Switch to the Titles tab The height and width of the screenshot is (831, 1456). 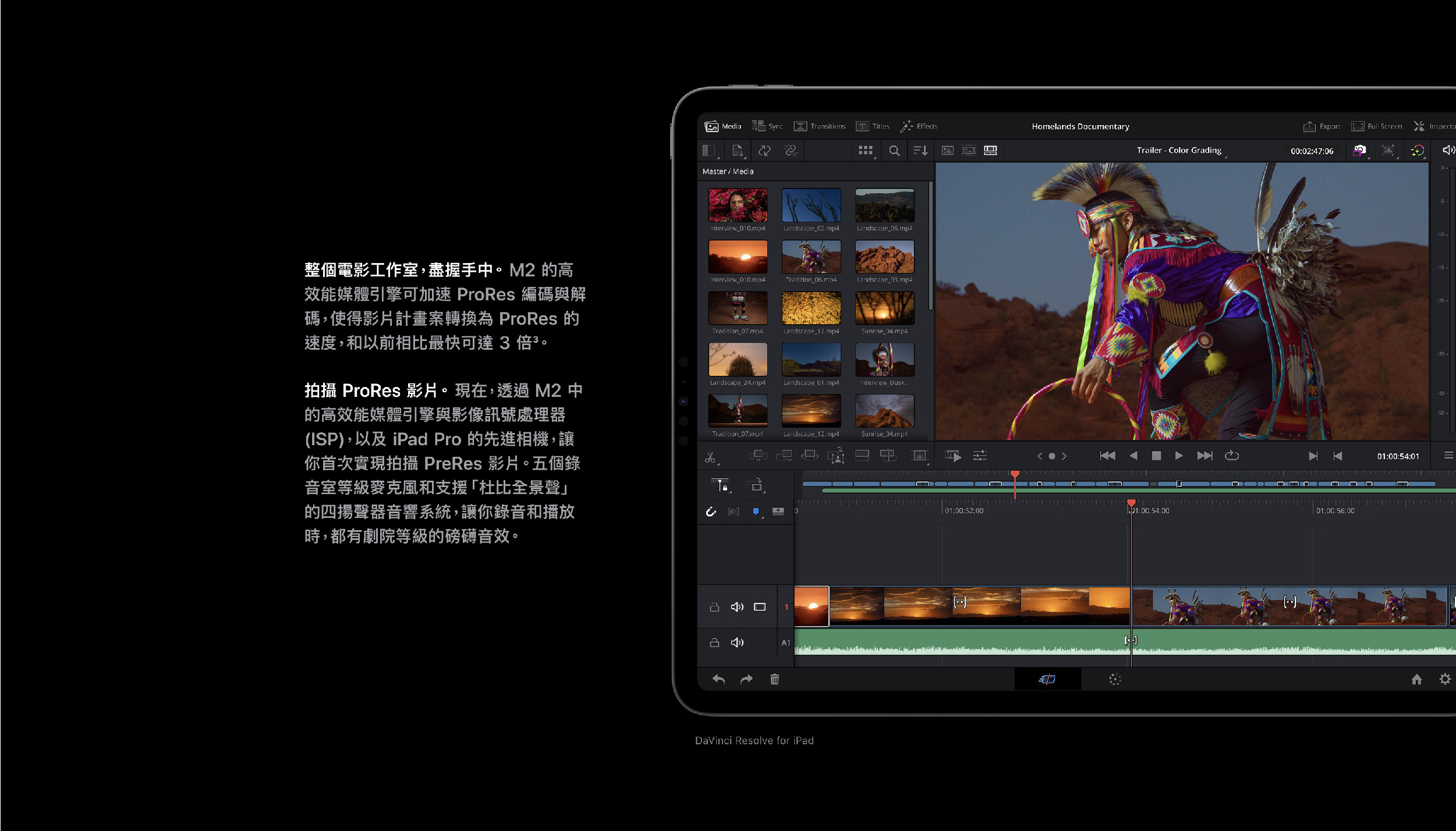click(872, 126)
